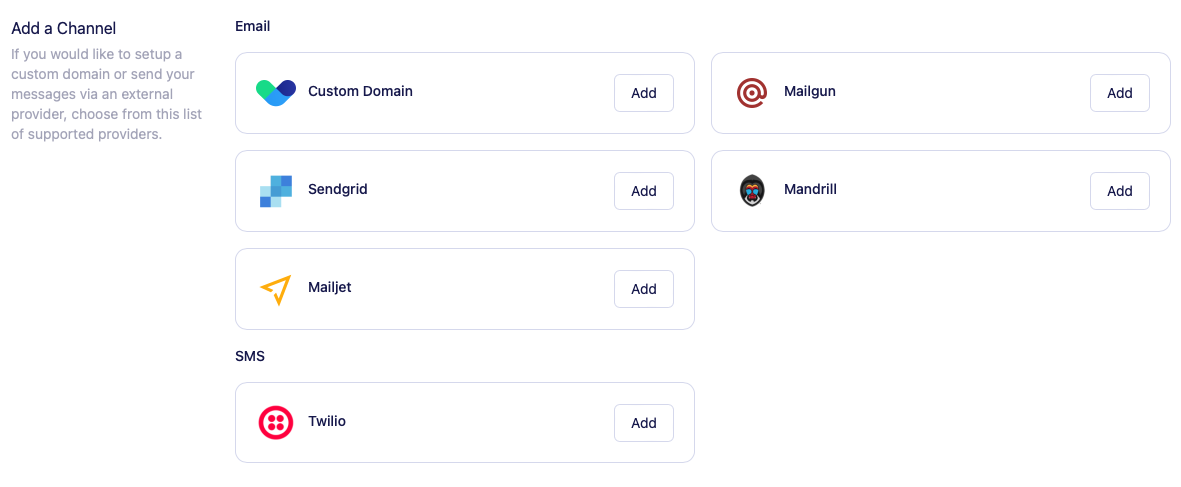This screenshot has width=1181, height=487.
Task: Click the Custom Domain provider name
Action: (x=360, y=91)
